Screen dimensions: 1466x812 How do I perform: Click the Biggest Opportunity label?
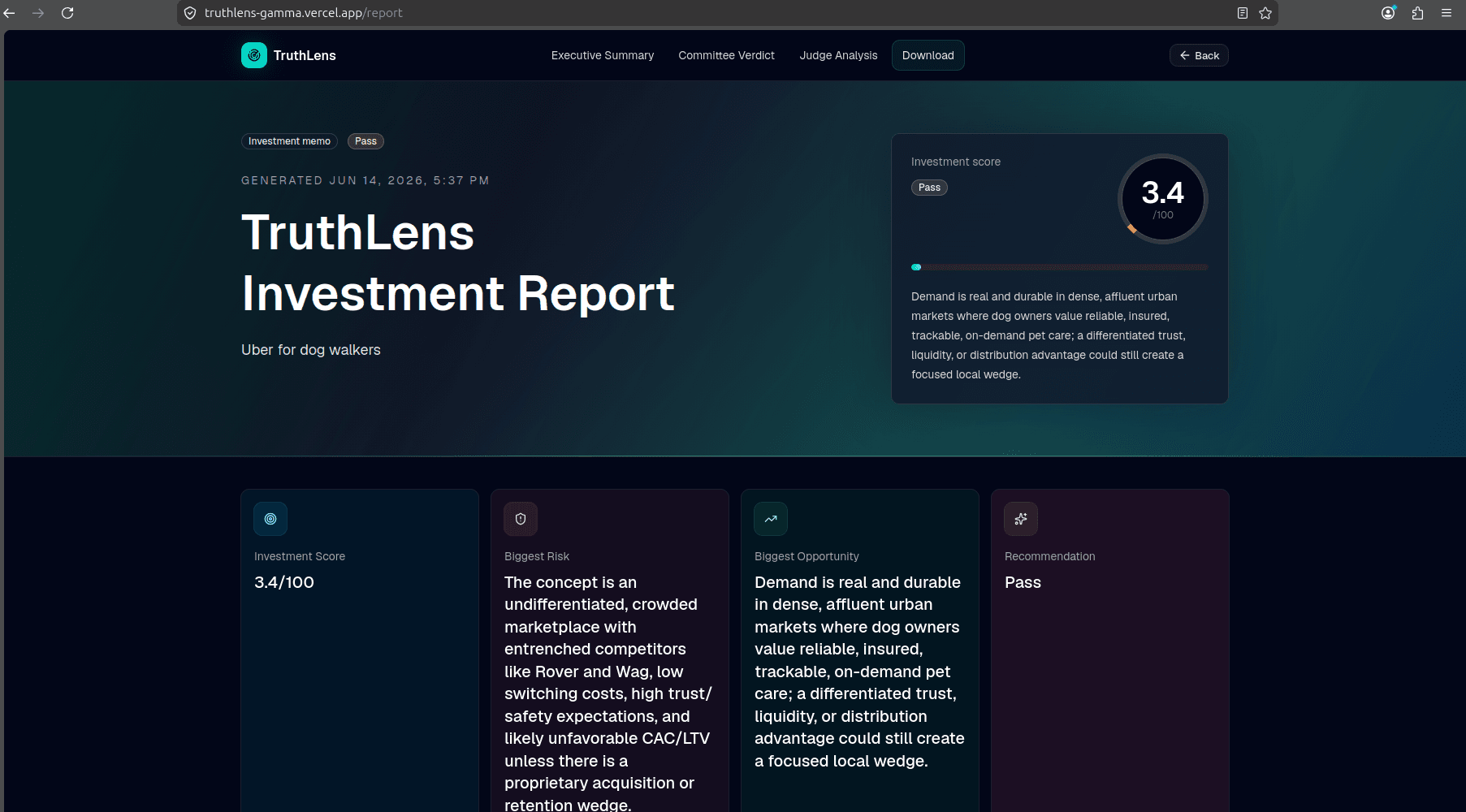click(x=807, y=556)
